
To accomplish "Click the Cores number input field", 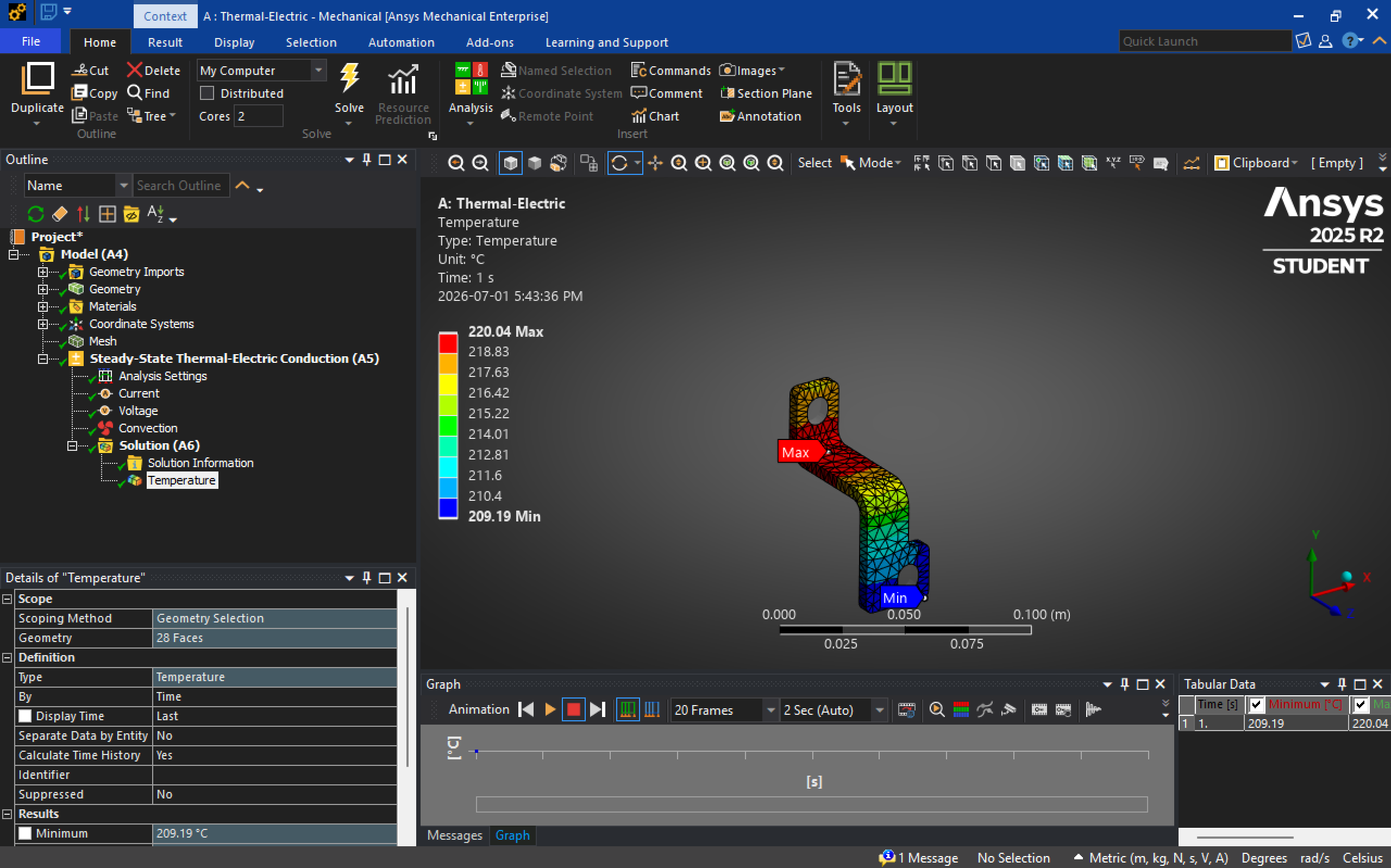I will (x=258, y=116).
